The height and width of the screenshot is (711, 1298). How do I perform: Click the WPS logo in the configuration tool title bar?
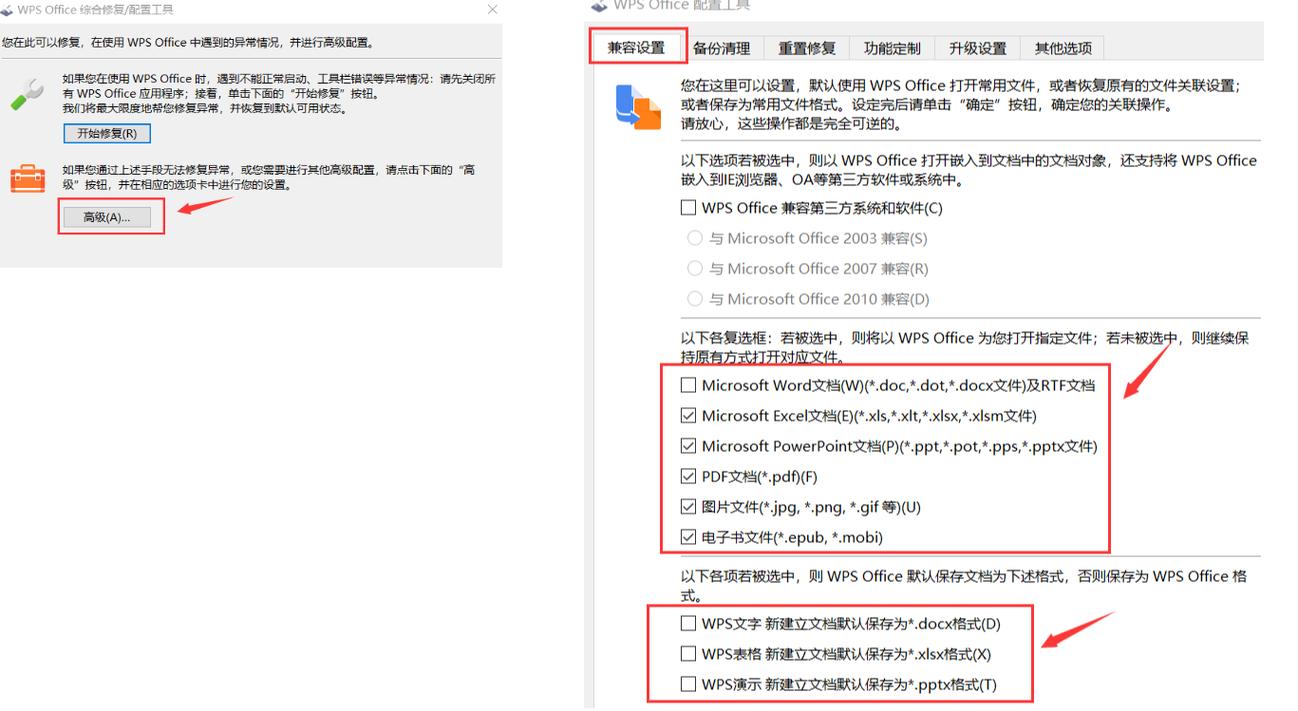click(x=600, y=6)
